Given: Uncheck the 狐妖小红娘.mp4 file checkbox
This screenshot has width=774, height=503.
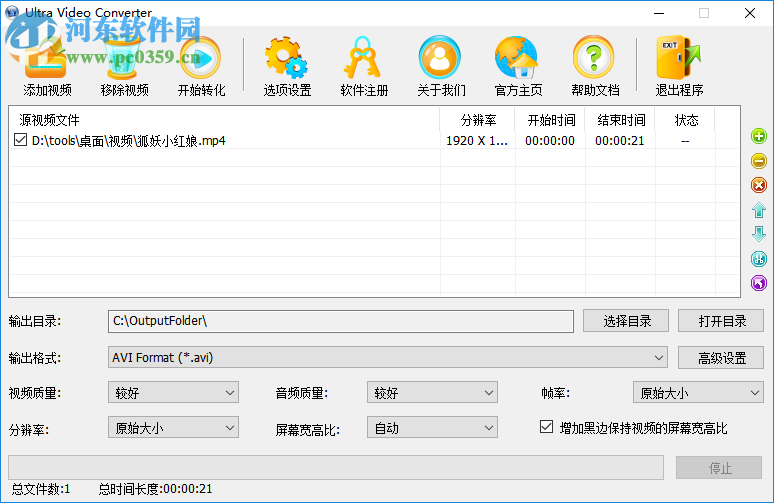Looking at the screenshot, I should [x=20, y=140].
